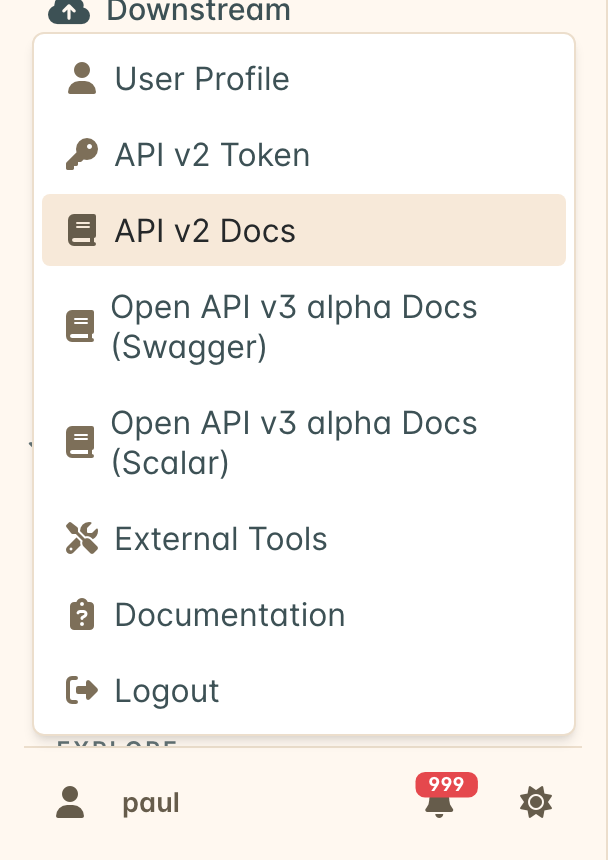Select API v2 Token menu item

304,155
